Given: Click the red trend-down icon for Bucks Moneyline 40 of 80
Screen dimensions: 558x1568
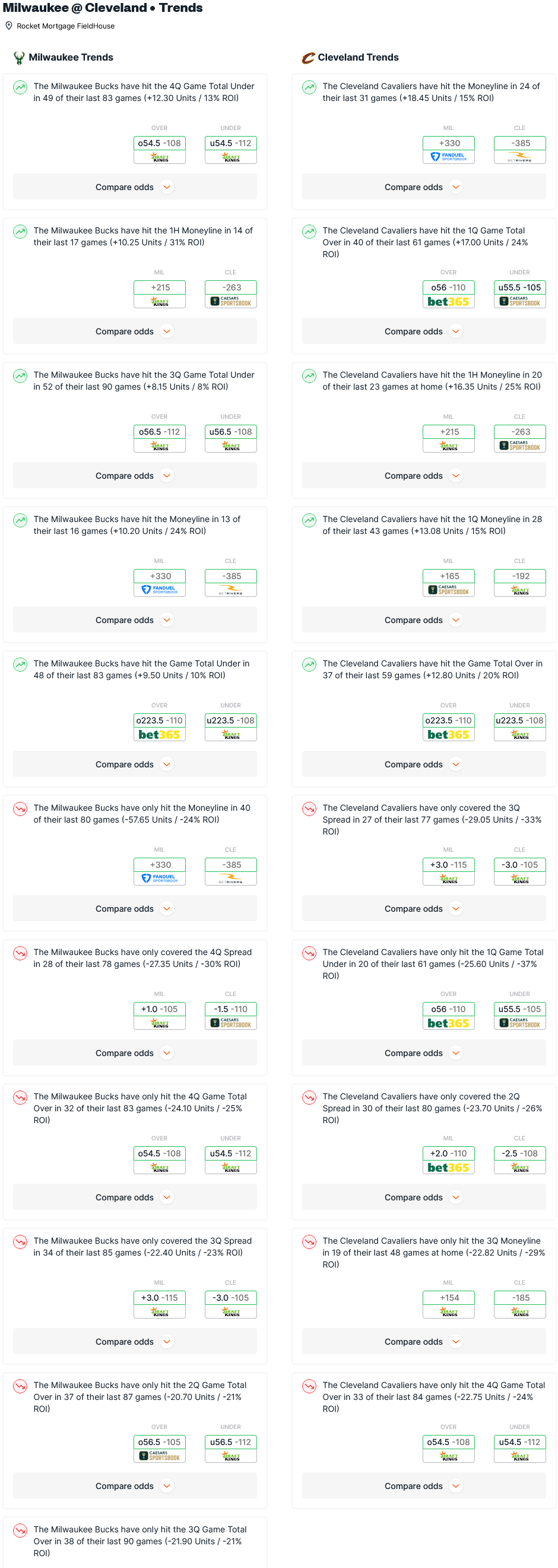Looking at the screenshot, I should pyautogui.click(x=20, y=809).
